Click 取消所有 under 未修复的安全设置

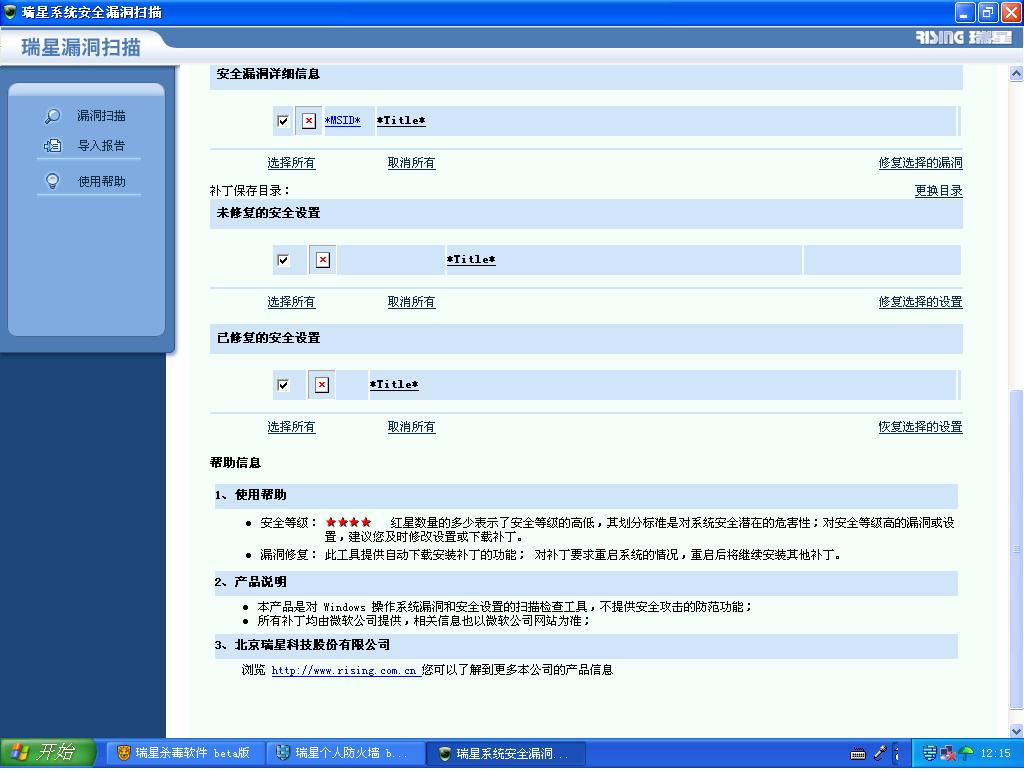coord(411,302)
